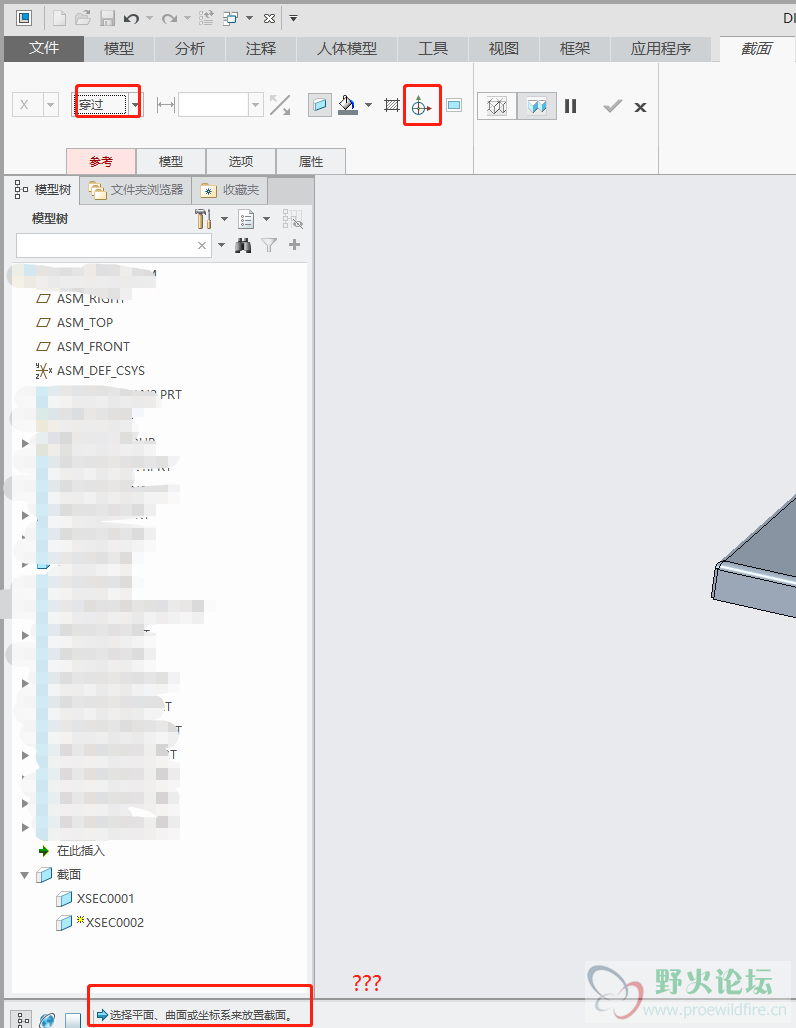Open the dropdown arrow beside the search field
Image resolution: width=796 pixels, height=1028 pixels.
[x=221, y=245]
